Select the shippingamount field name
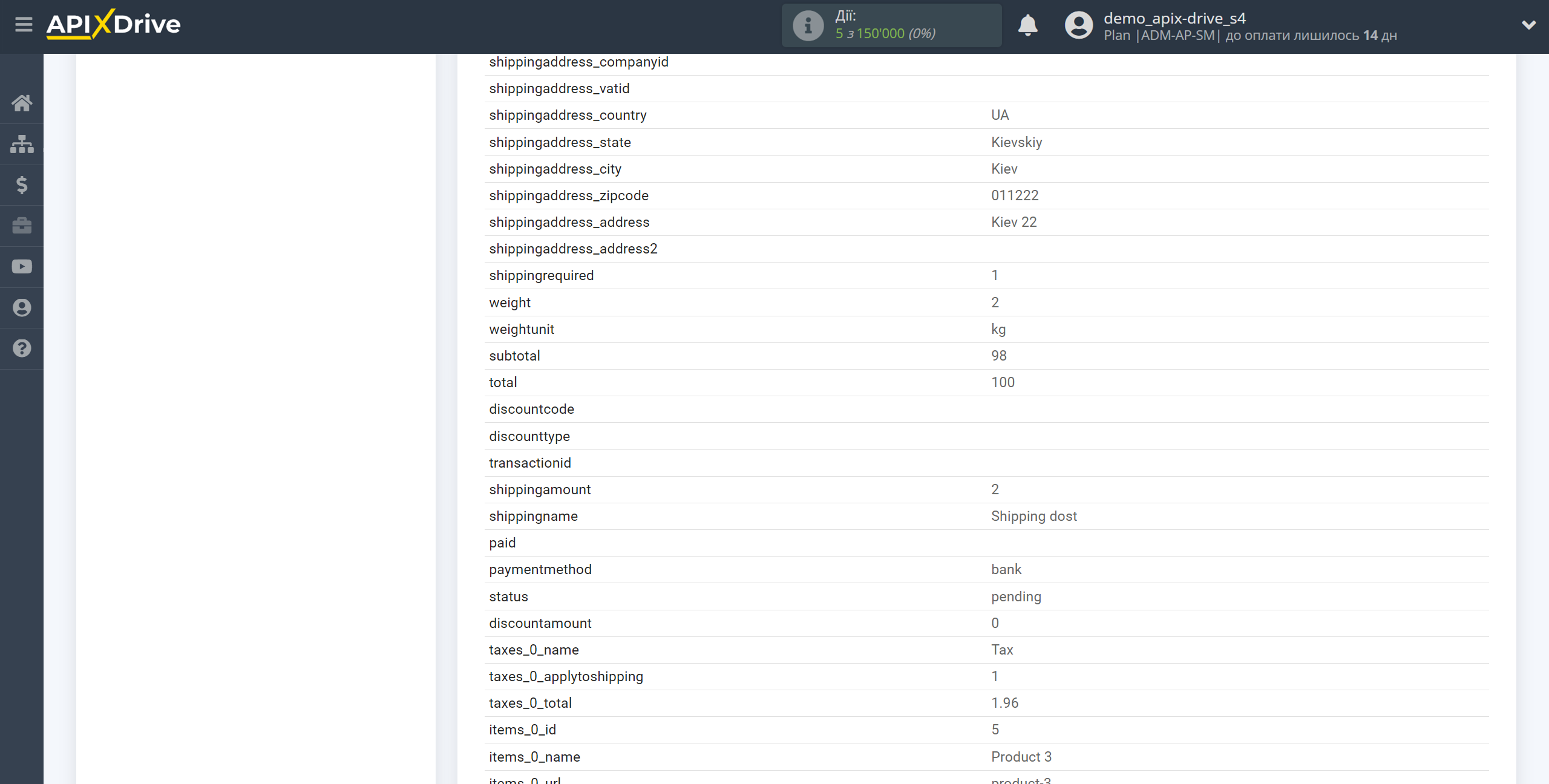 (x=540, y=489)
